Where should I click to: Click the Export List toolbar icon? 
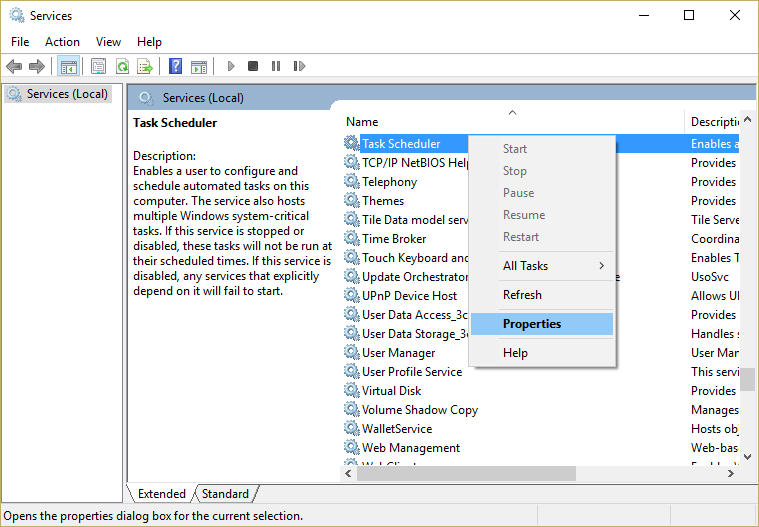click(145, 67)
